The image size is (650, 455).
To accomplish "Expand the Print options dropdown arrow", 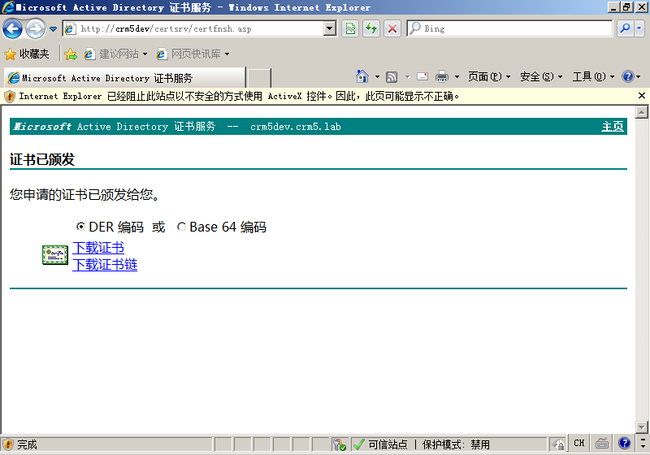I will click(457, 77).
